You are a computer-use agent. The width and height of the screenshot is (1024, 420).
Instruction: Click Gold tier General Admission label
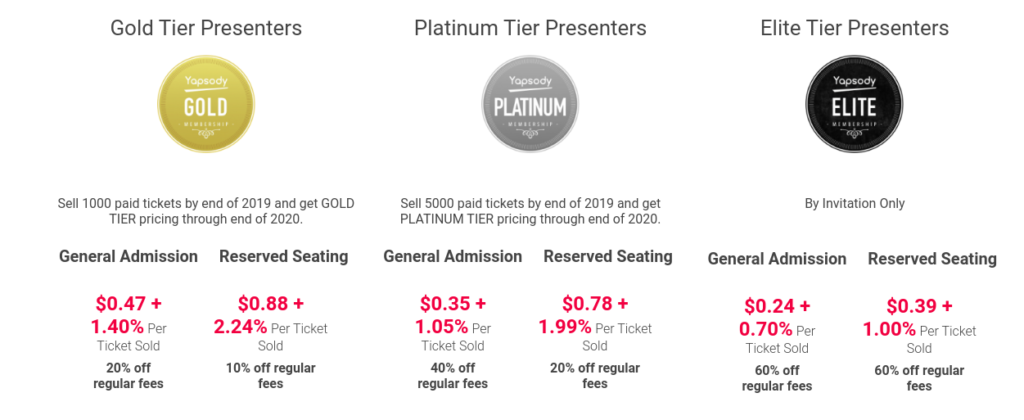(128, 256)
